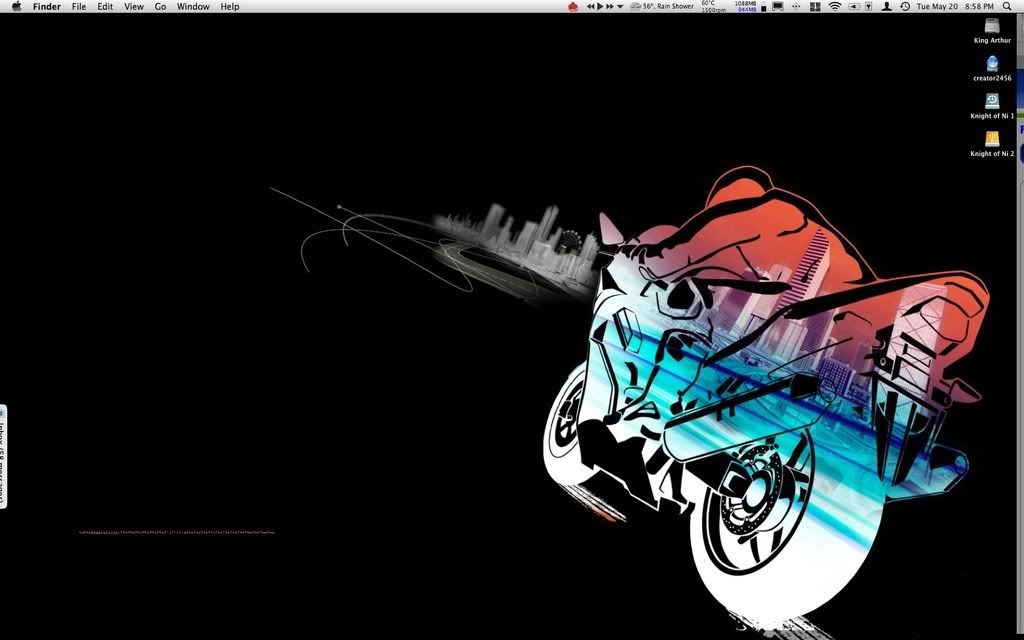
Task: Click the vertical drawer tab on left edge
Action: [5, 460]
